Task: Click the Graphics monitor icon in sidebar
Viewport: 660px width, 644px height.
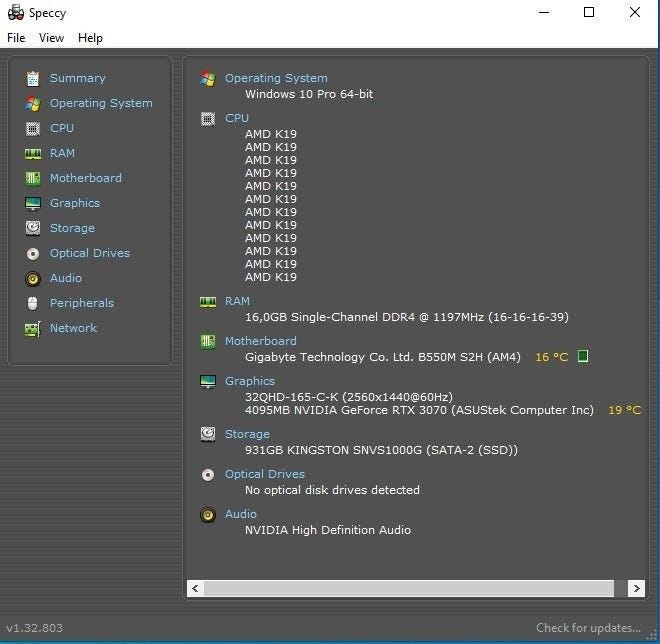Action: pyautogui.click(x=33, y=203)
